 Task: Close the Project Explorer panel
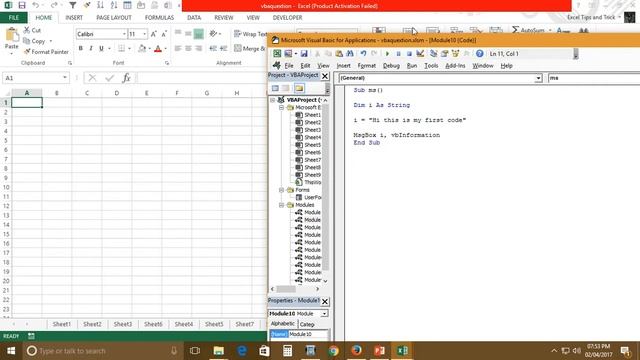click(325, 76)
